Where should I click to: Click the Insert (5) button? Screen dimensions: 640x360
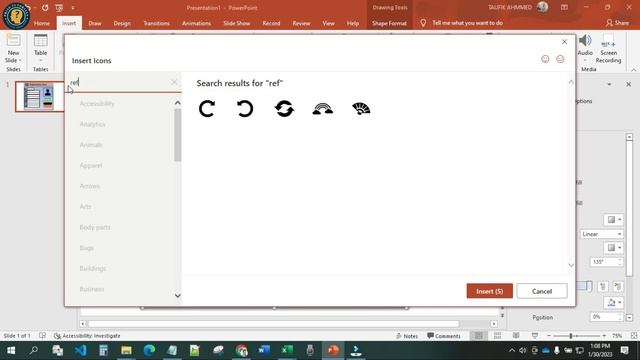pyautogui.click(x=489, y=291)
